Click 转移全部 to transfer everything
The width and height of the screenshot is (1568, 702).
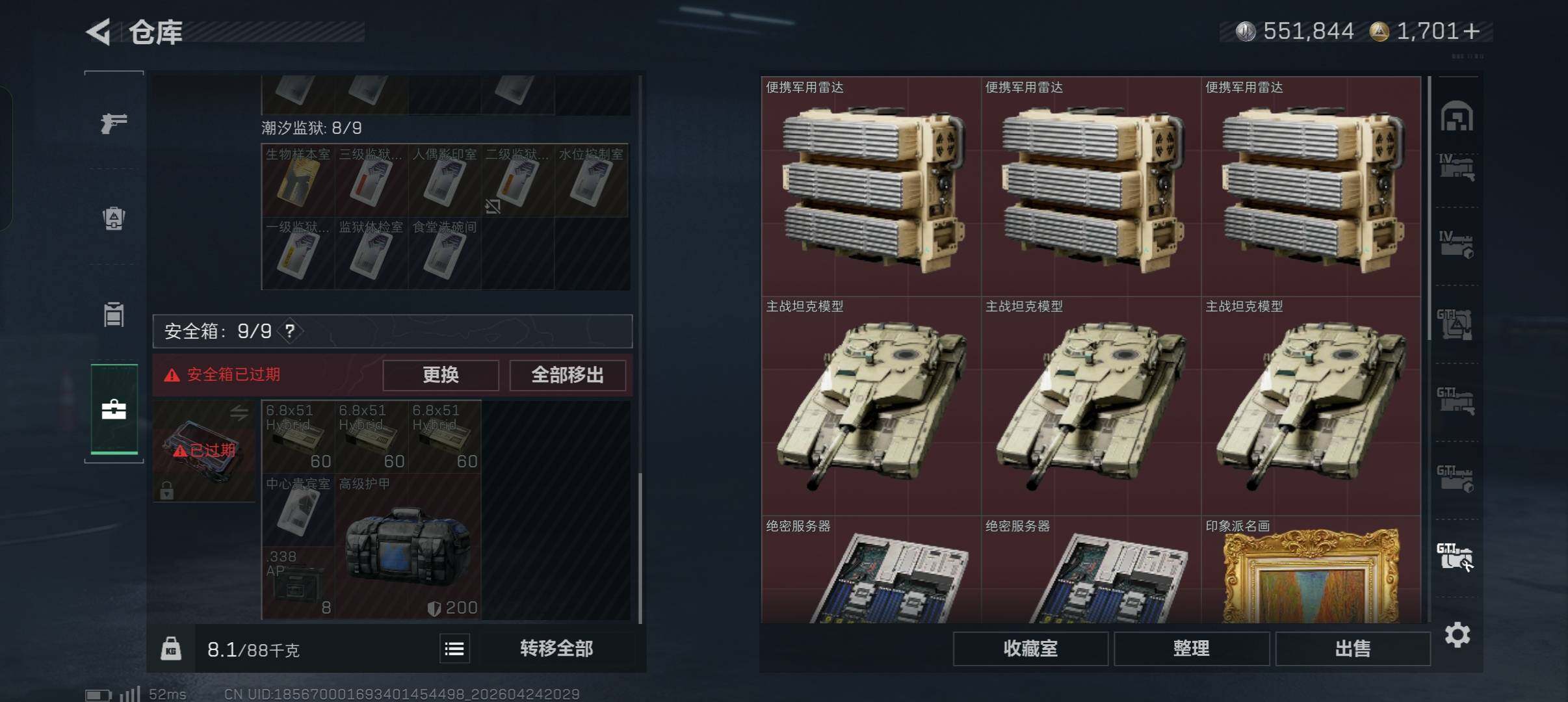coord(556,649)
